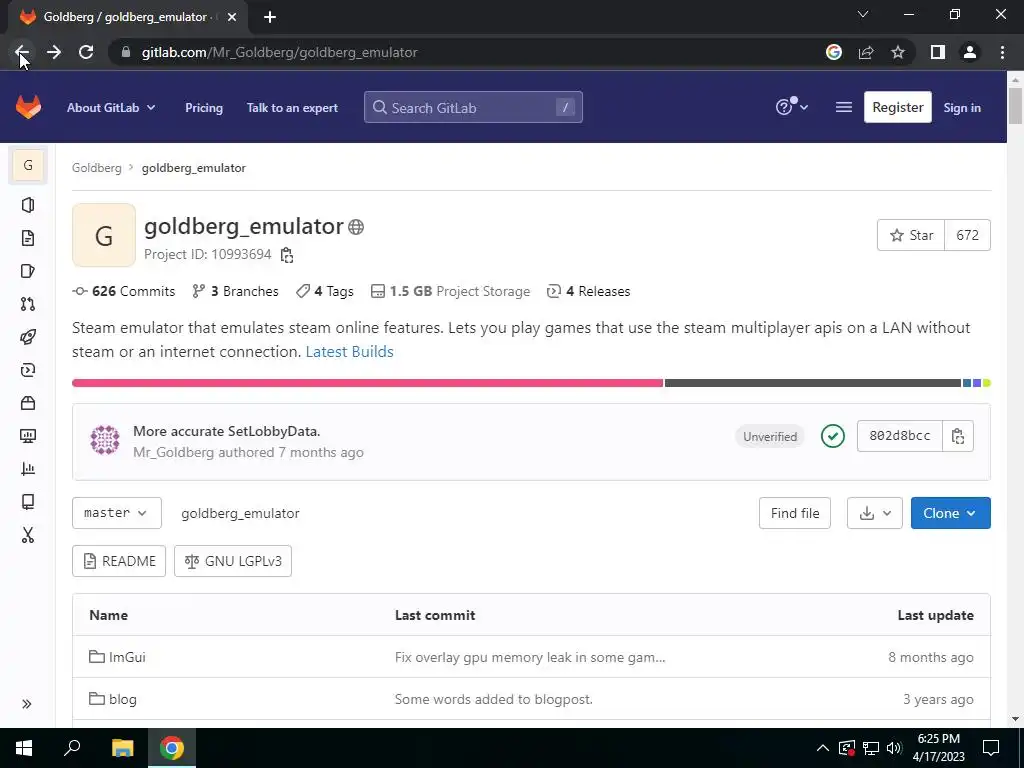Bookmark this page with the star
Image resolution: width=1024 pixels, height=768 pixels.
tap(898, 52)
